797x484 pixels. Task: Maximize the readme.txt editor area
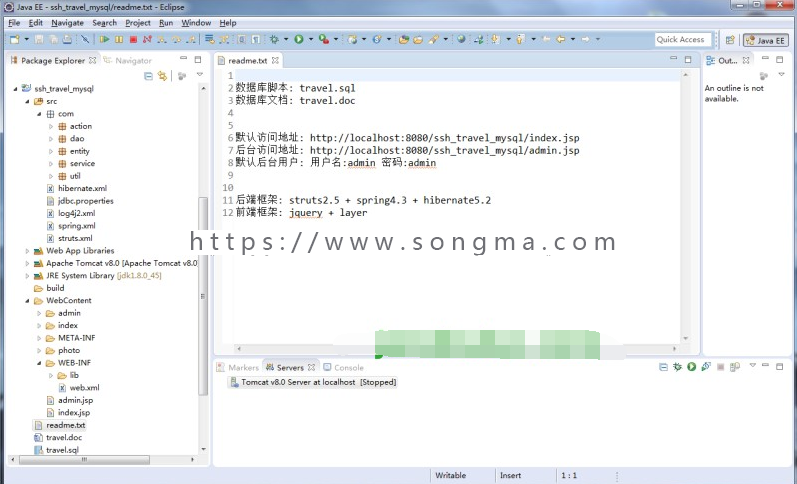(x=688, y=59)
